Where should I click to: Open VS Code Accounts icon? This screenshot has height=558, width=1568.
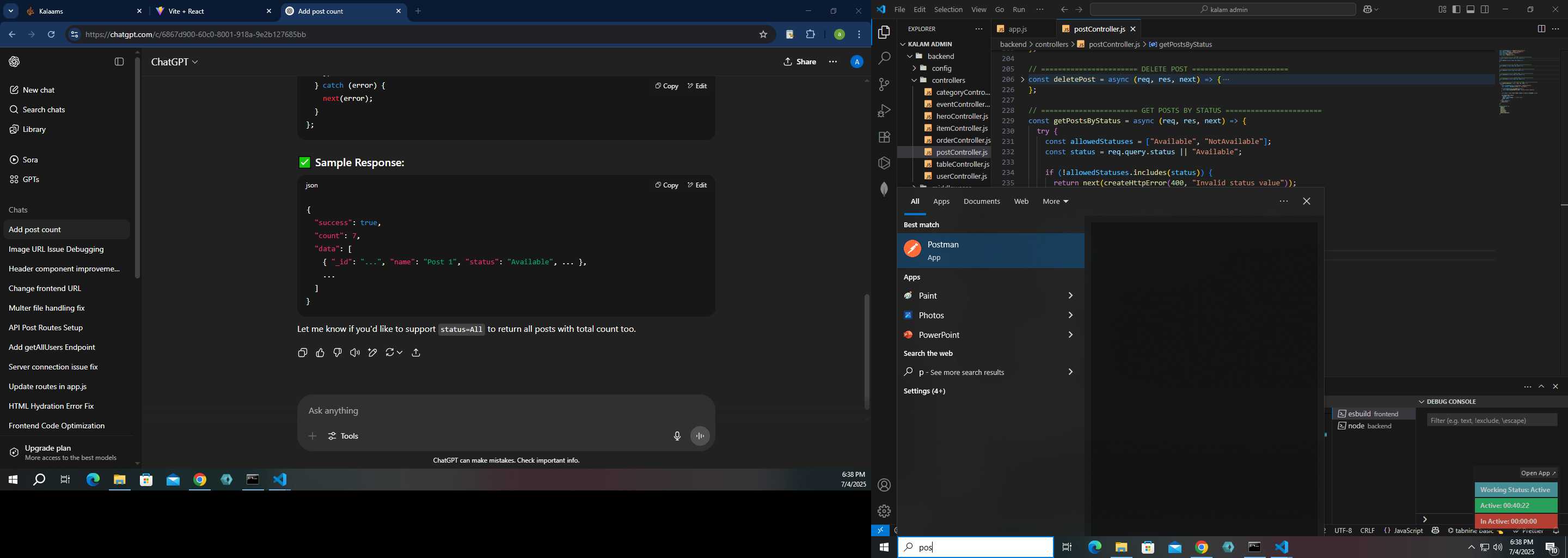pyautogui.click(x=884, y=485)
